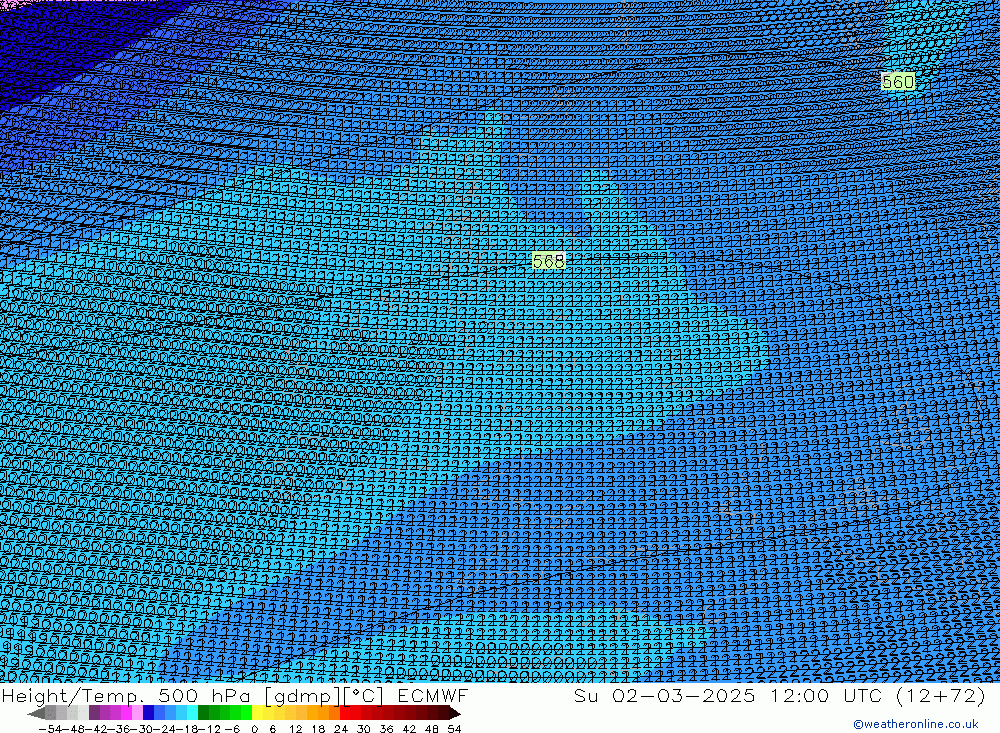The height and width of the screenshot is (733, 1000).
Task: Click the dark maroon right arrow of scale
Action: tap(455, 713)
